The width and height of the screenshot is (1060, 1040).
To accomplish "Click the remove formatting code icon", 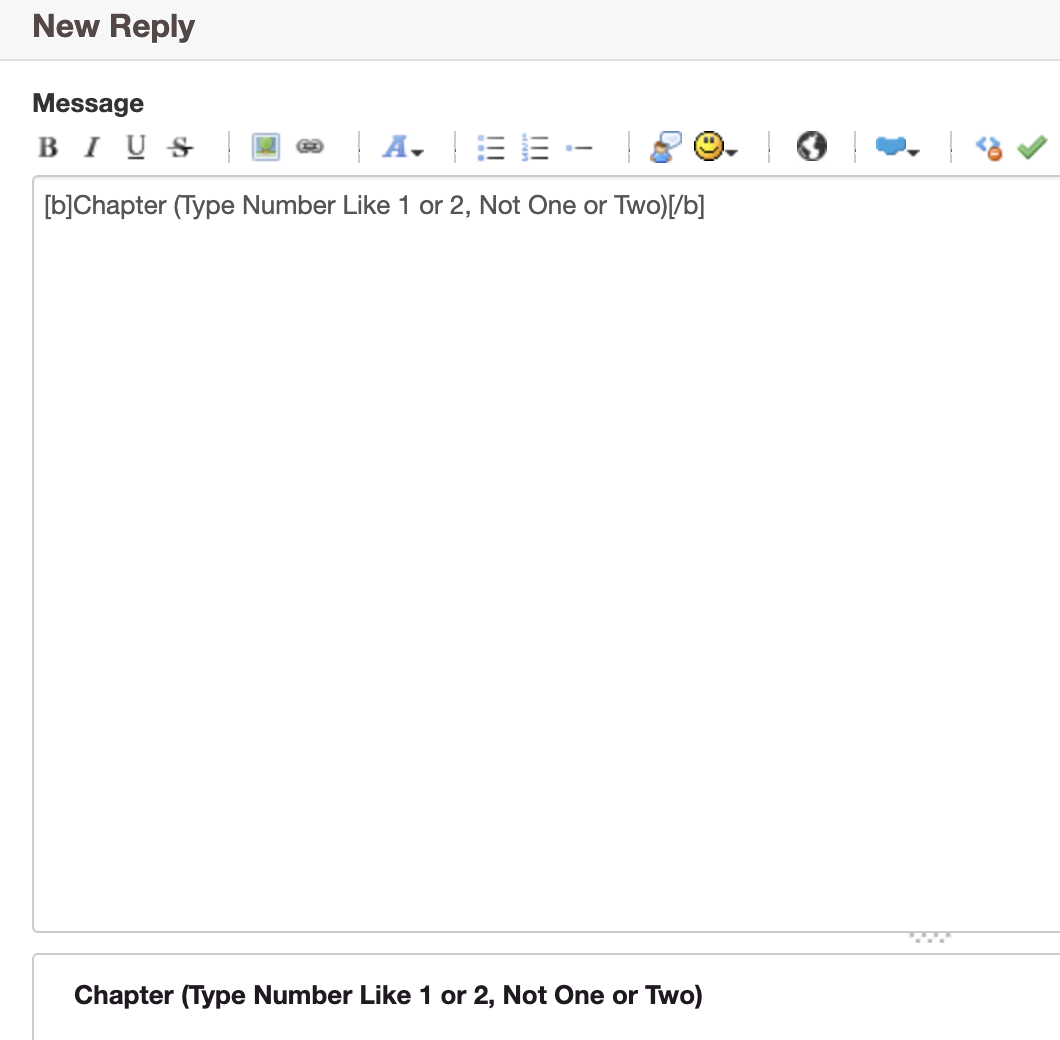I will point(988,148).
